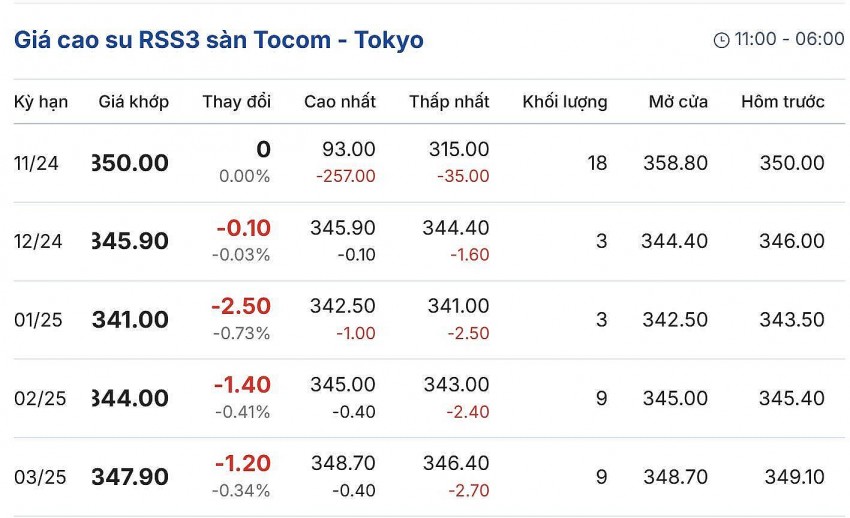Click the 02/25 contract term

click(x=40, y=398)
